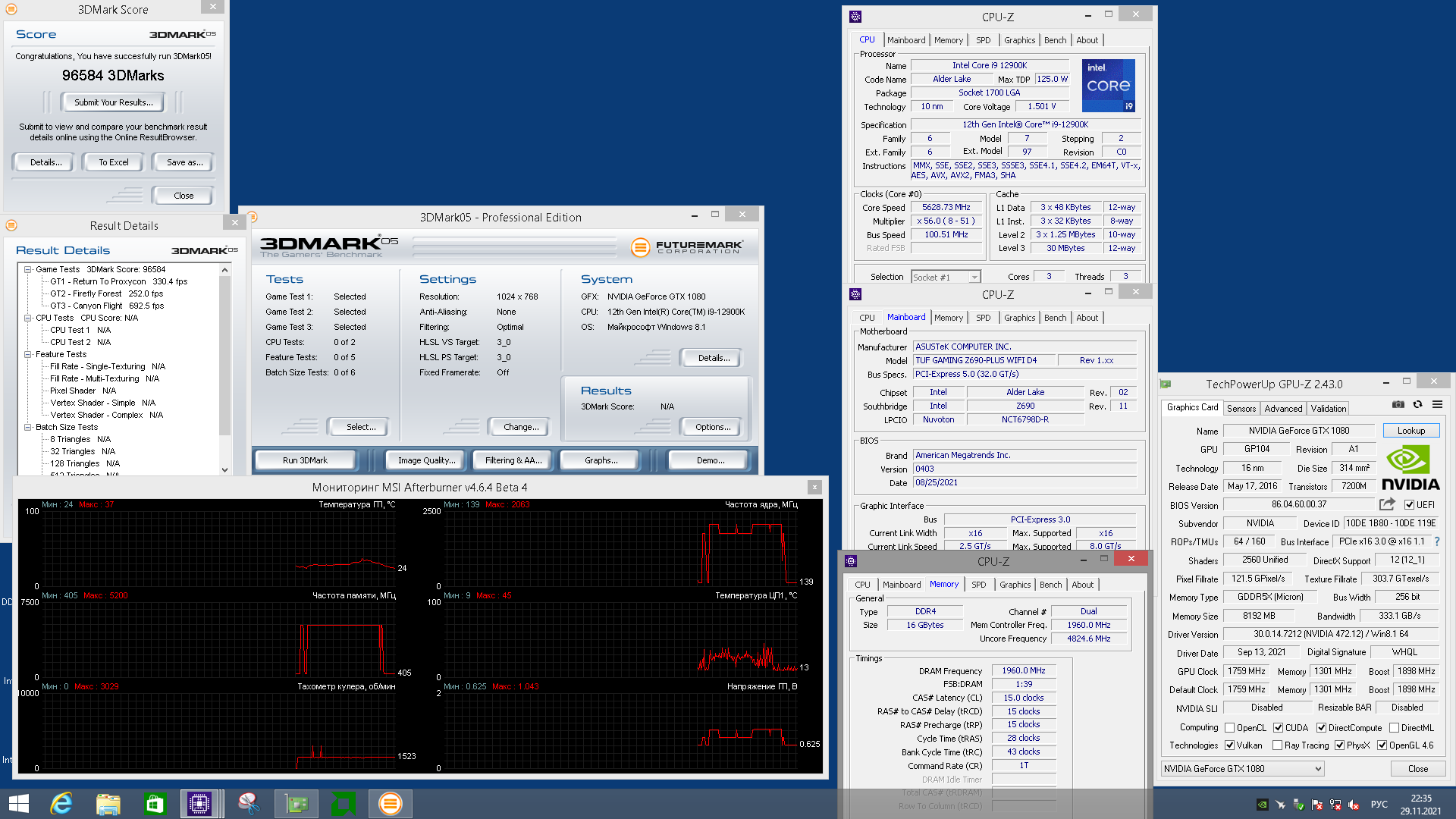
Task: Click MSI Afterburner airplane tray icon
Action: [x=1280, y=805]
